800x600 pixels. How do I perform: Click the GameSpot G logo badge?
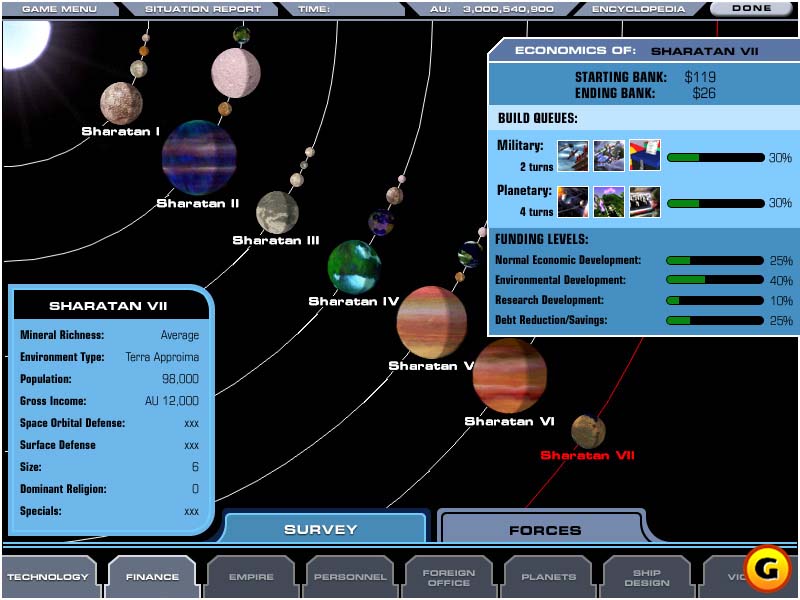(x=766, y=566)
